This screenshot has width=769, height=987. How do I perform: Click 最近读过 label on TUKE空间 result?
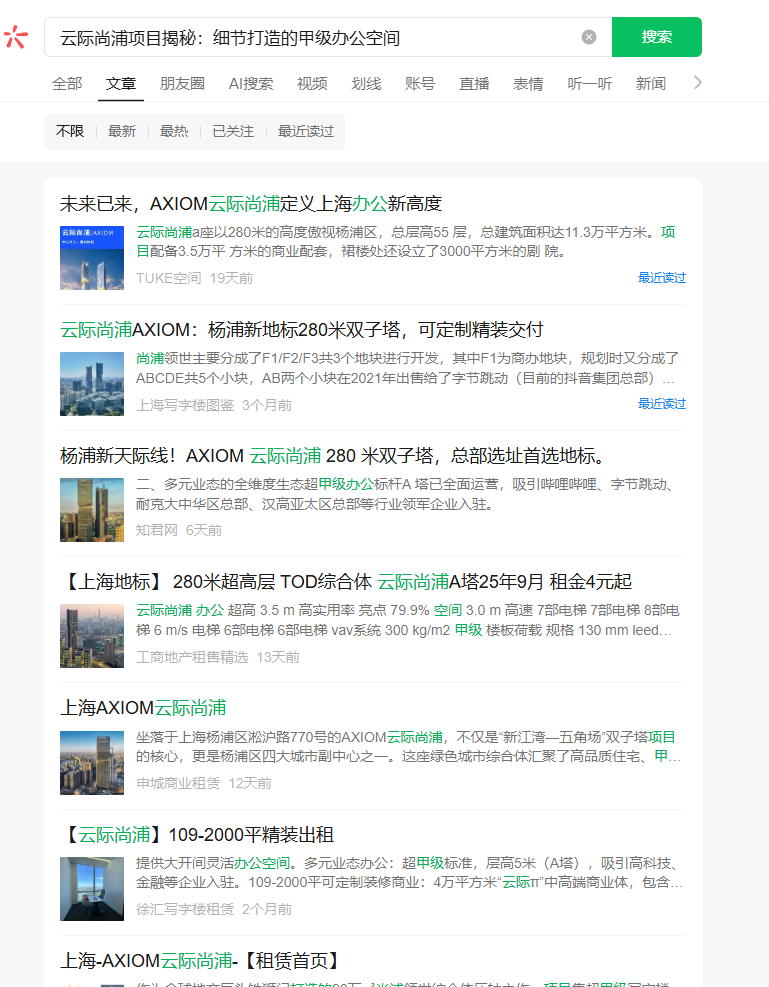(x=662, y=278)
